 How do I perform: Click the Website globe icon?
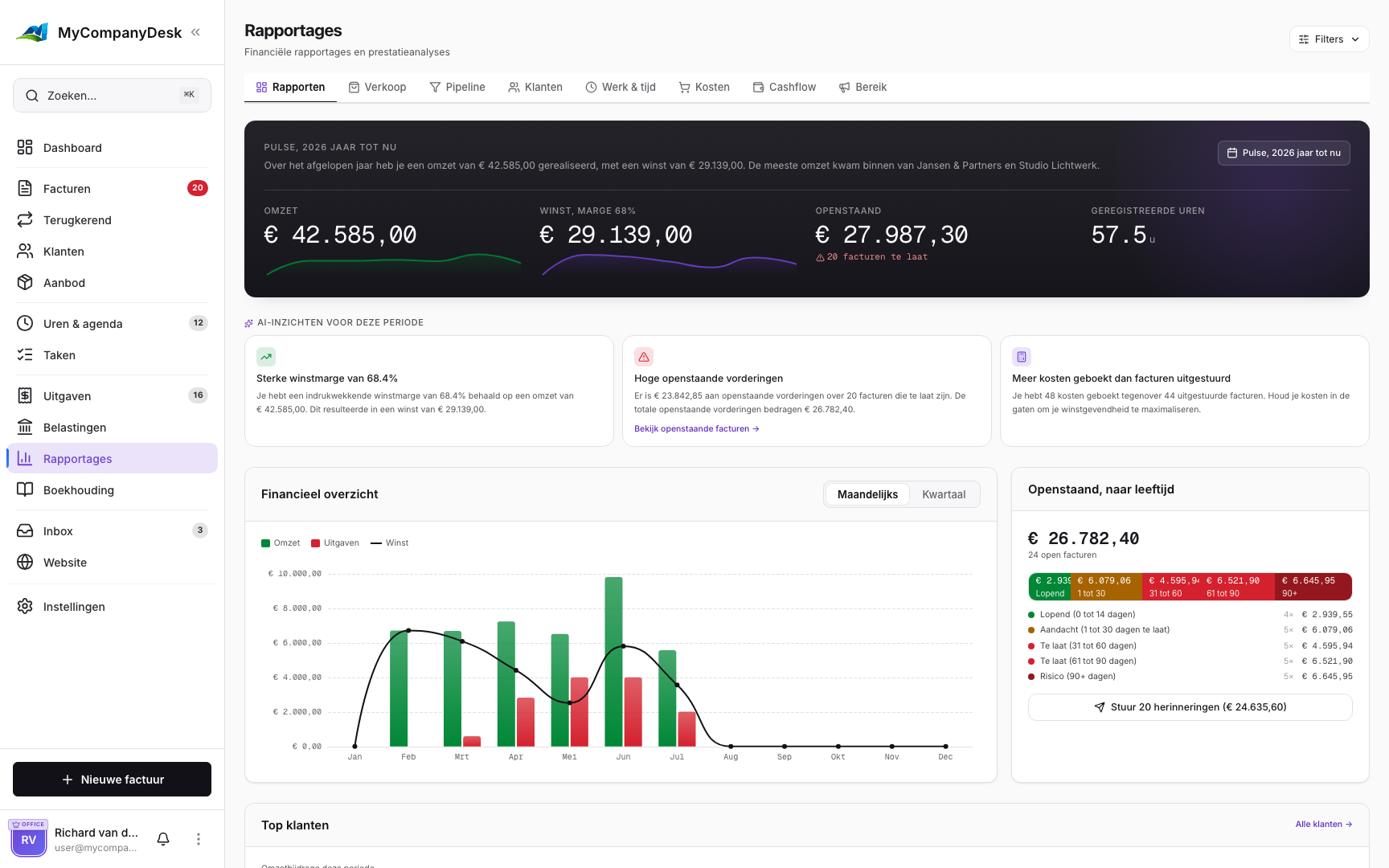pos(25,563)
